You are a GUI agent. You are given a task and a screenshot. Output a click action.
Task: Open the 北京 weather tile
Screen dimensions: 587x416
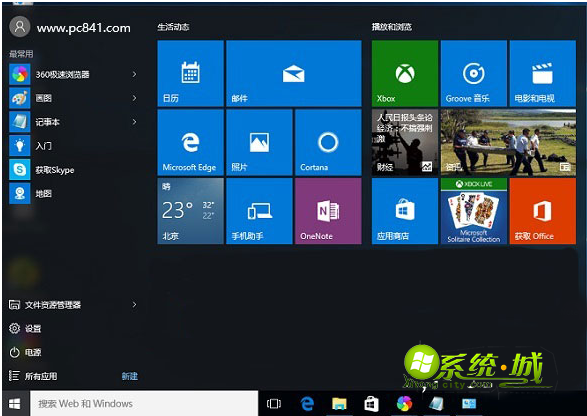point(191,211)
